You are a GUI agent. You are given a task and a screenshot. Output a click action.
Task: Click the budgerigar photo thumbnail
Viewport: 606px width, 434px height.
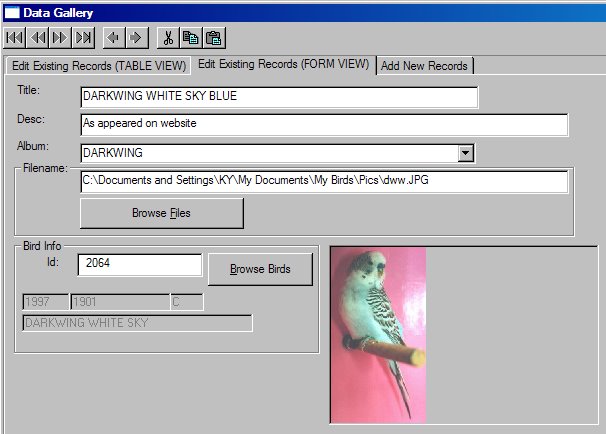pos(378,335)
